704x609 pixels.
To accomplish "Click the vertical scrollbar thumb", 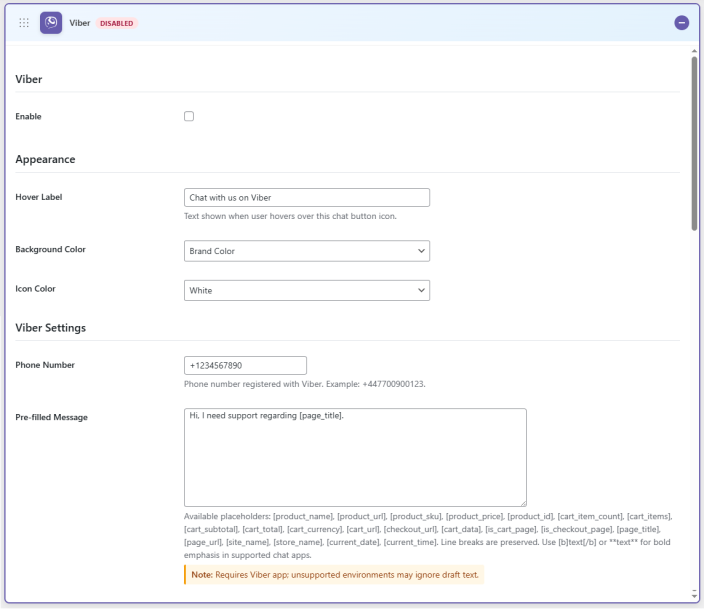I will pos(694,144).
